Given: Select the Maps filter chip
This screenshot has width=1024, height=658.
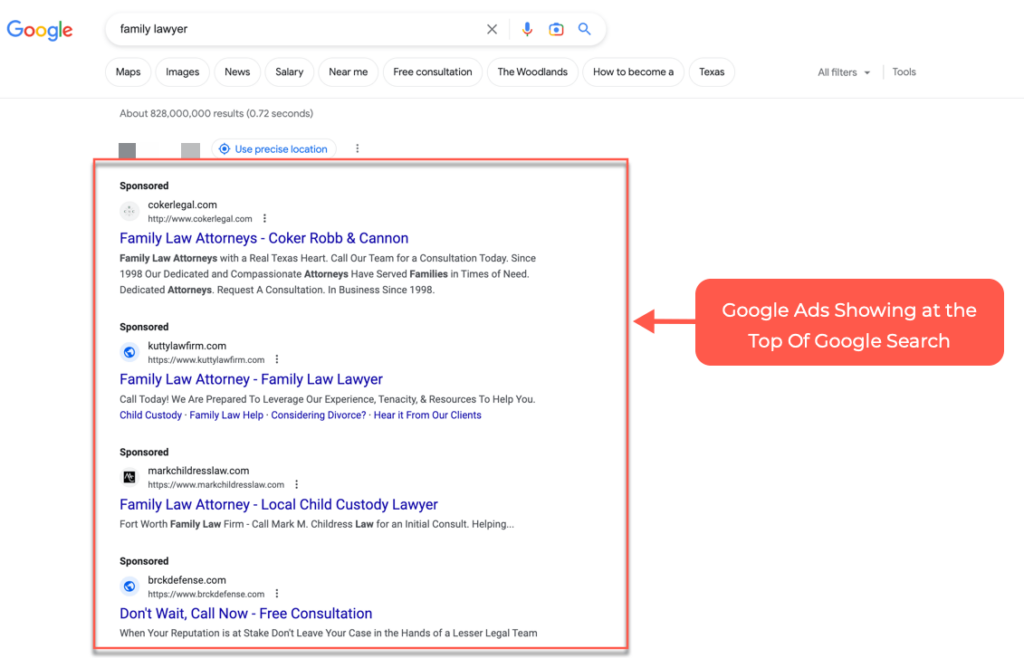Looking at the screenshot, I should (128, 72).
